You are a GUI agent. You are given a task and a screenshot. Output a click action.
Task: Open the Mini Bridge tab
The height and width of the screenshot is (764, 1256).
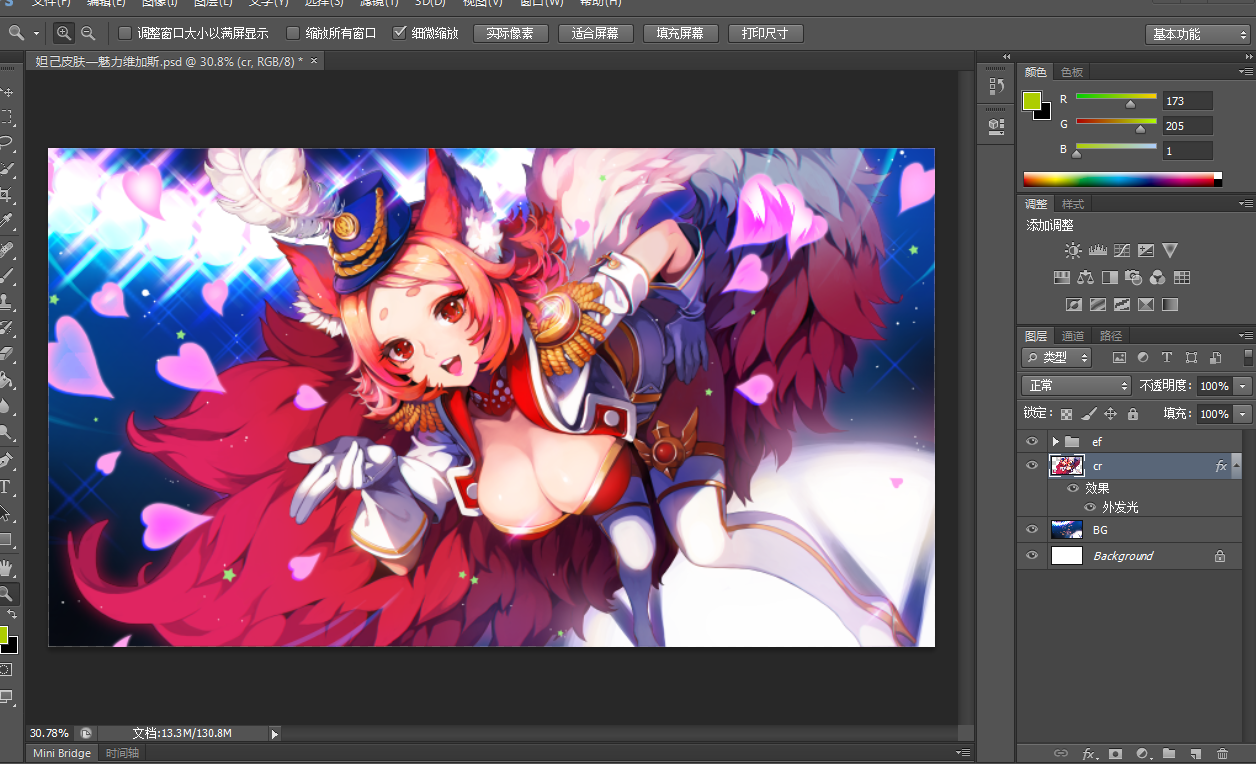(x=62, y=753)
